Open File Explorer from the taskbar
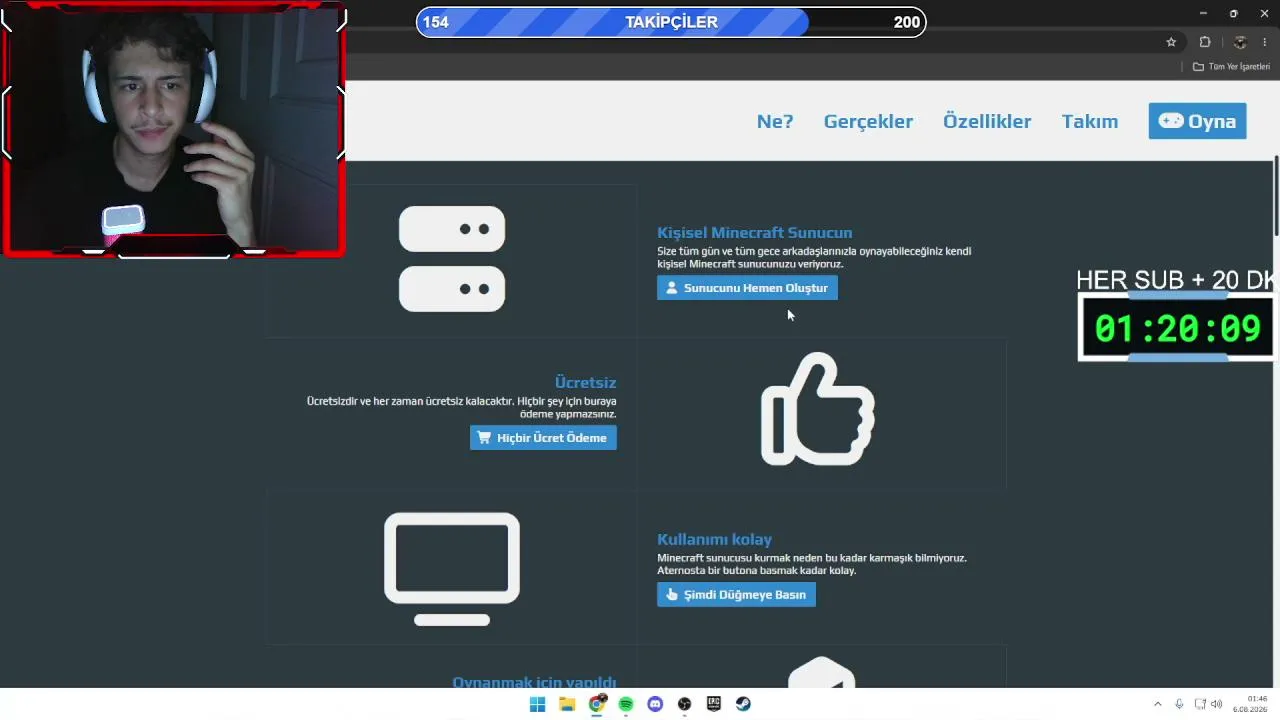This screenshot has height=720, width=1280. click(567, 704)
